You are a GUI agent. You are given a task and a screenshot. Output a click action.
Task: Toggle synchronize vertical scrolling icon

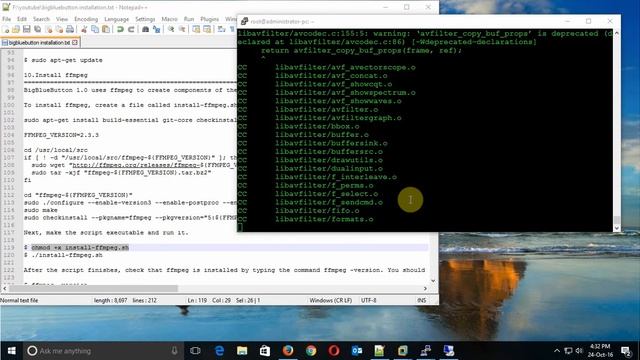[196, 29]
